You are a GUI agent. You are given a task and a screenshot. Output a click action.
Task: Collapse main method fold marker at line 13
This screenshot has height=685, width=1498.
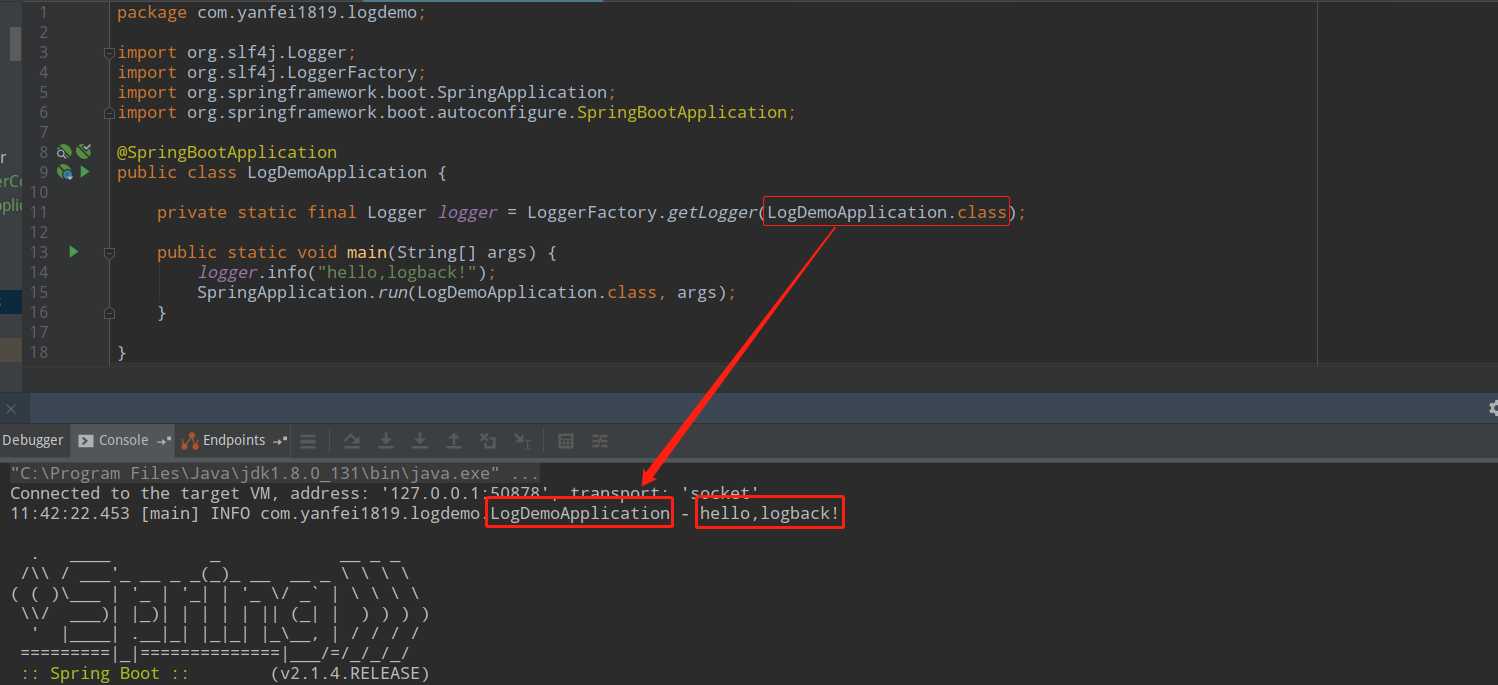(x=109, y=252)
